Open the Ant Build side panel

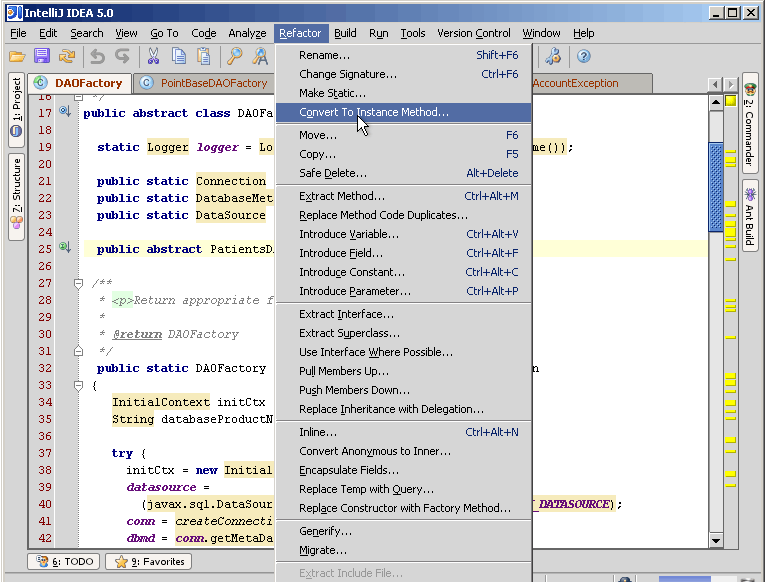click(x=750, y=216)
